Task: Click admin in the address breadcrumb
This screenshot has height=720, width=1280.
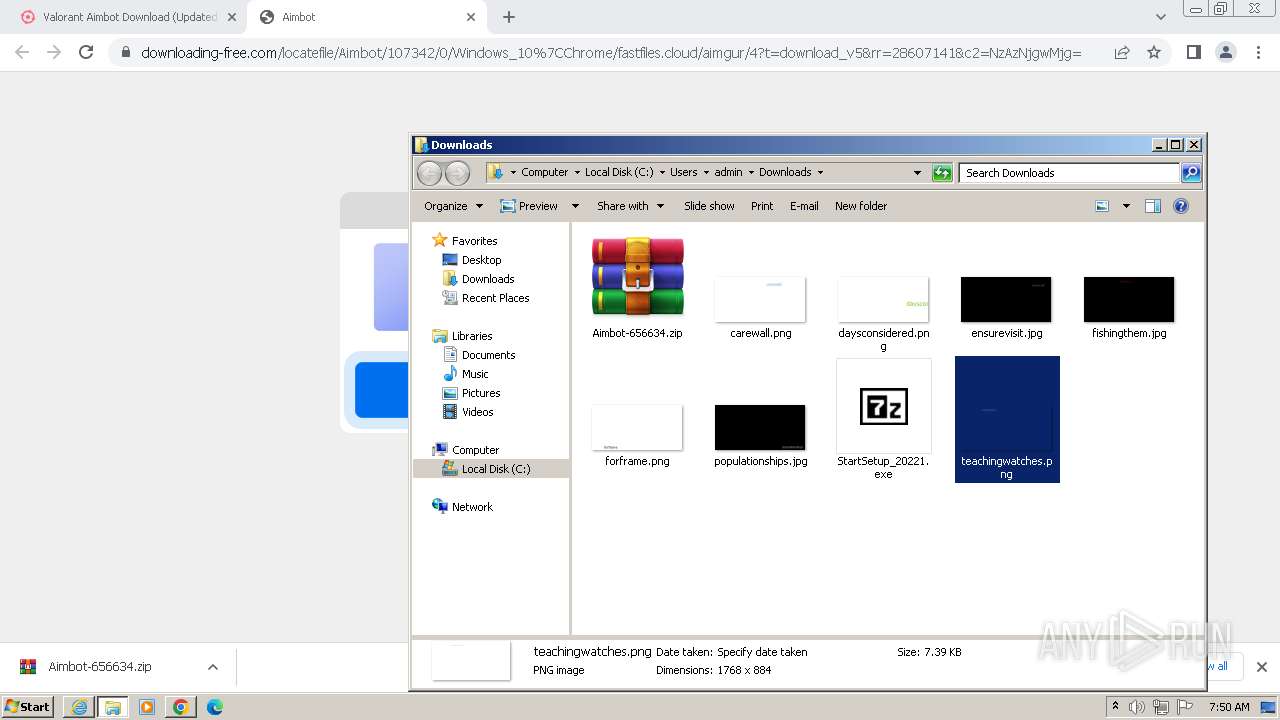Action: [x=728, y=172]
